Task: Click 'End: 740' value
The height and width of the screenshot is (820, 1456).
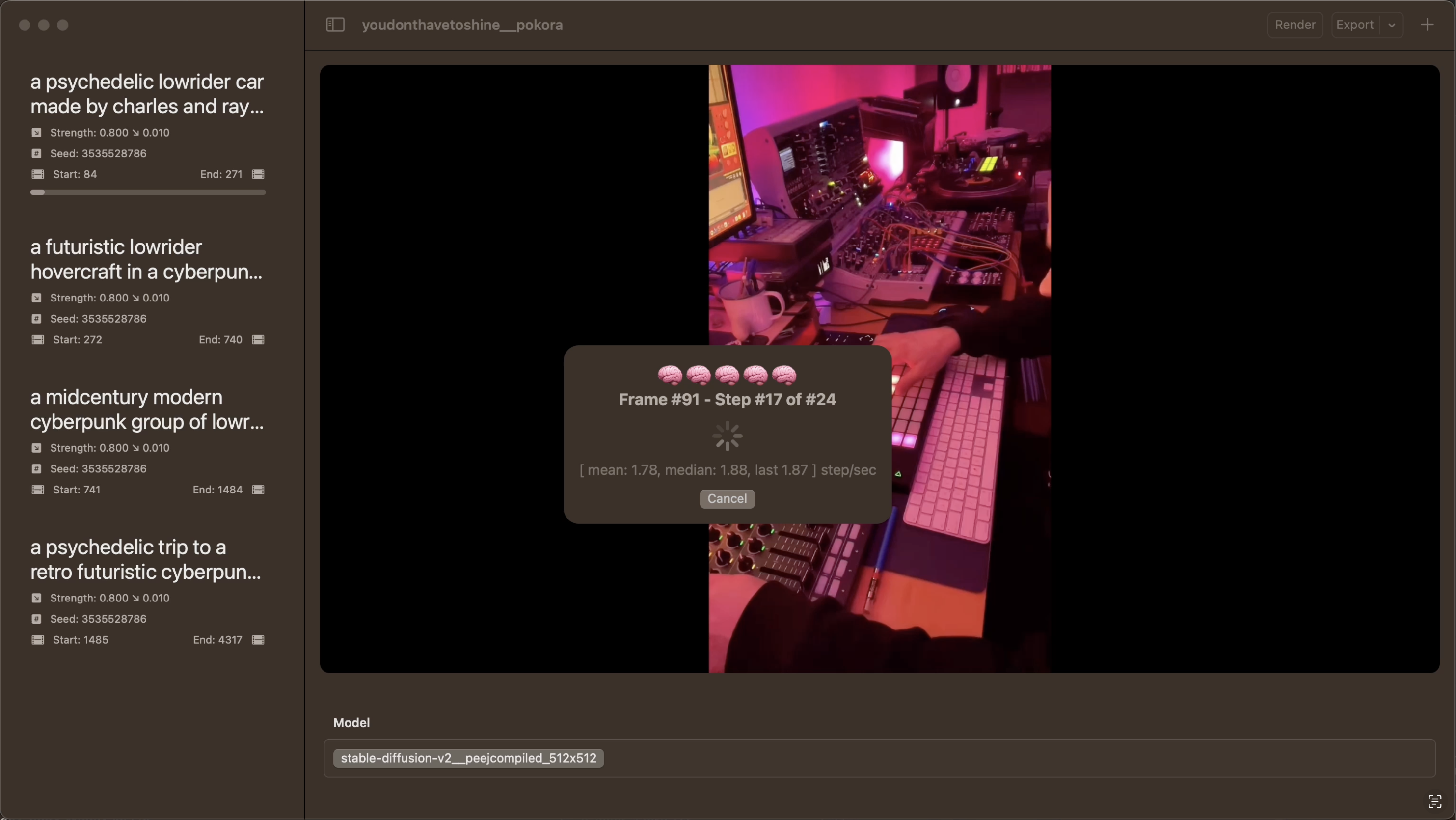Action: pyautogui.click(x=220, y=340)
